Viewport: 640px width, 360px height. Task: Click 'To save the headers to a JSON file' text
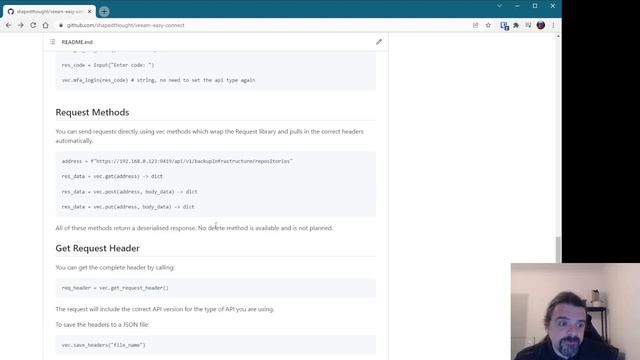tap(102, 324)
